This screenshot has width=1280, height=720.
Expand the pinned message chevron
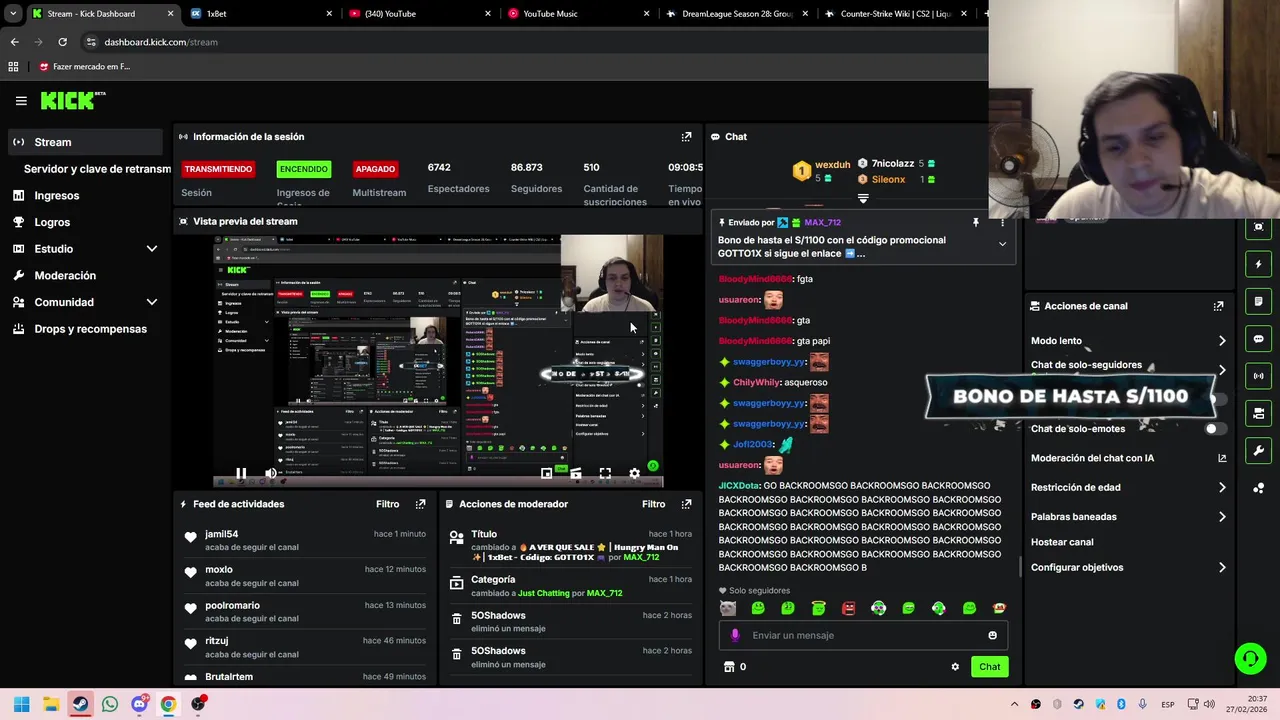point(1002,244)
